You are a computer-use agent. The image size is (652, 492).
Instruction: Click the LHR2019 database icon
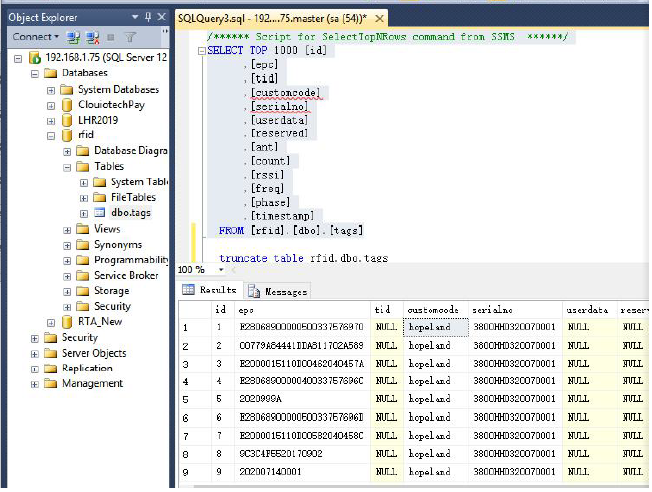pyautogui.click(x=67, y=120)
